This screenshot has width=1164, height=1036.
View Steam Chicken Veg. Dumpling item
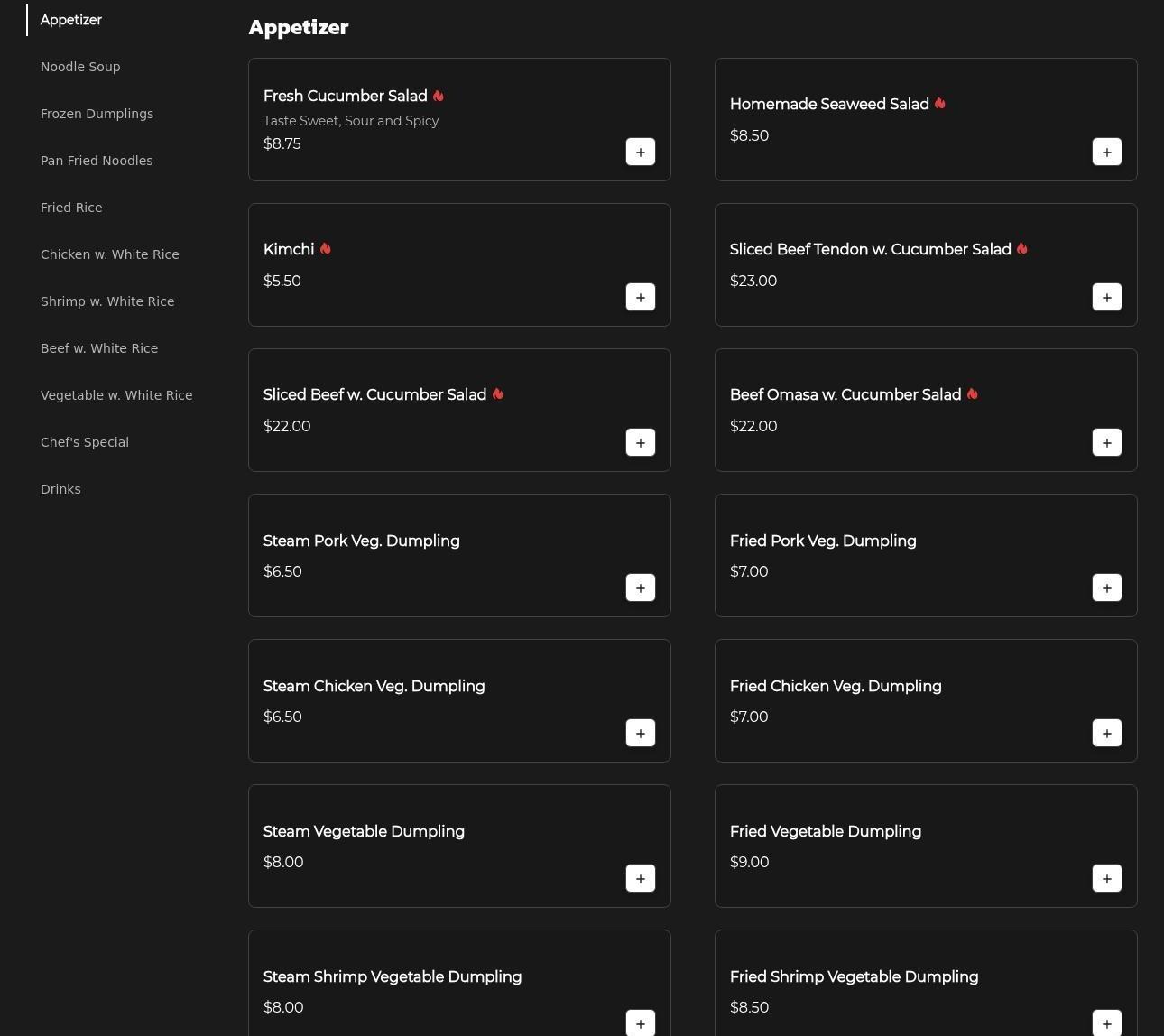pos(374,686)
